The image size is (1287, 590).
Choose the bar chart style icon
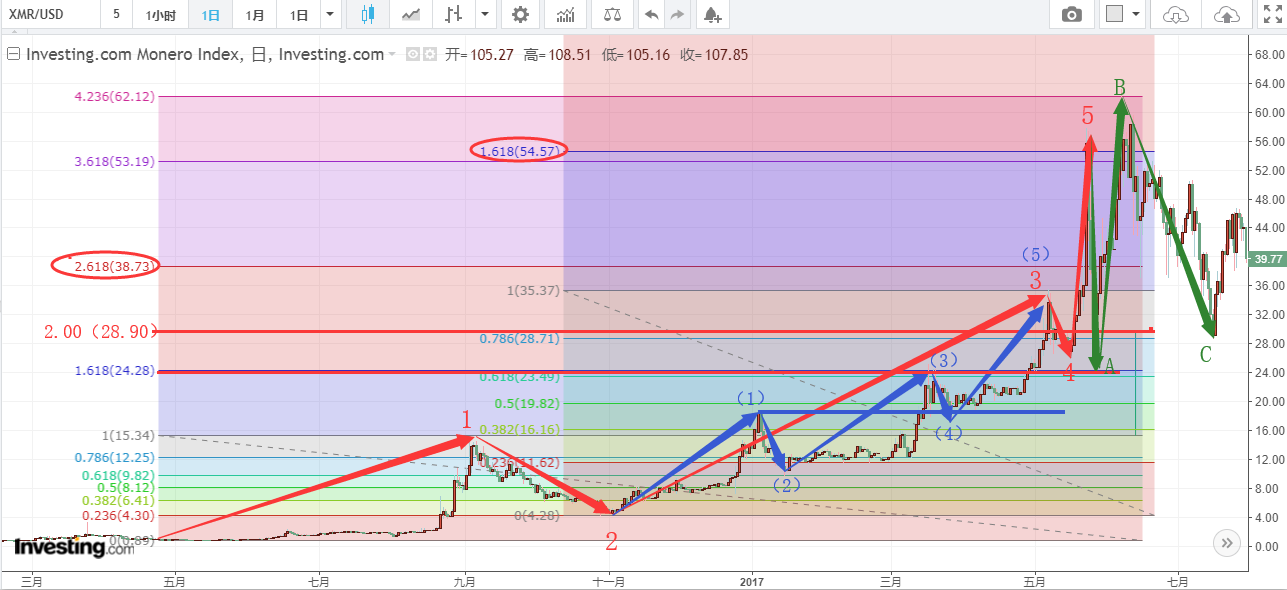(x=455, y=15)
